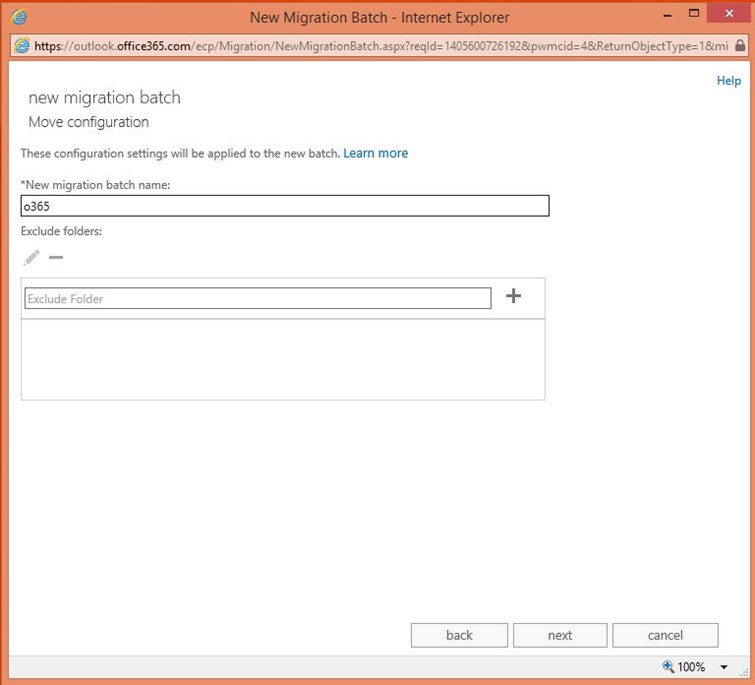Open the Learn more link

pyautogui.click(x=376, y=153)
